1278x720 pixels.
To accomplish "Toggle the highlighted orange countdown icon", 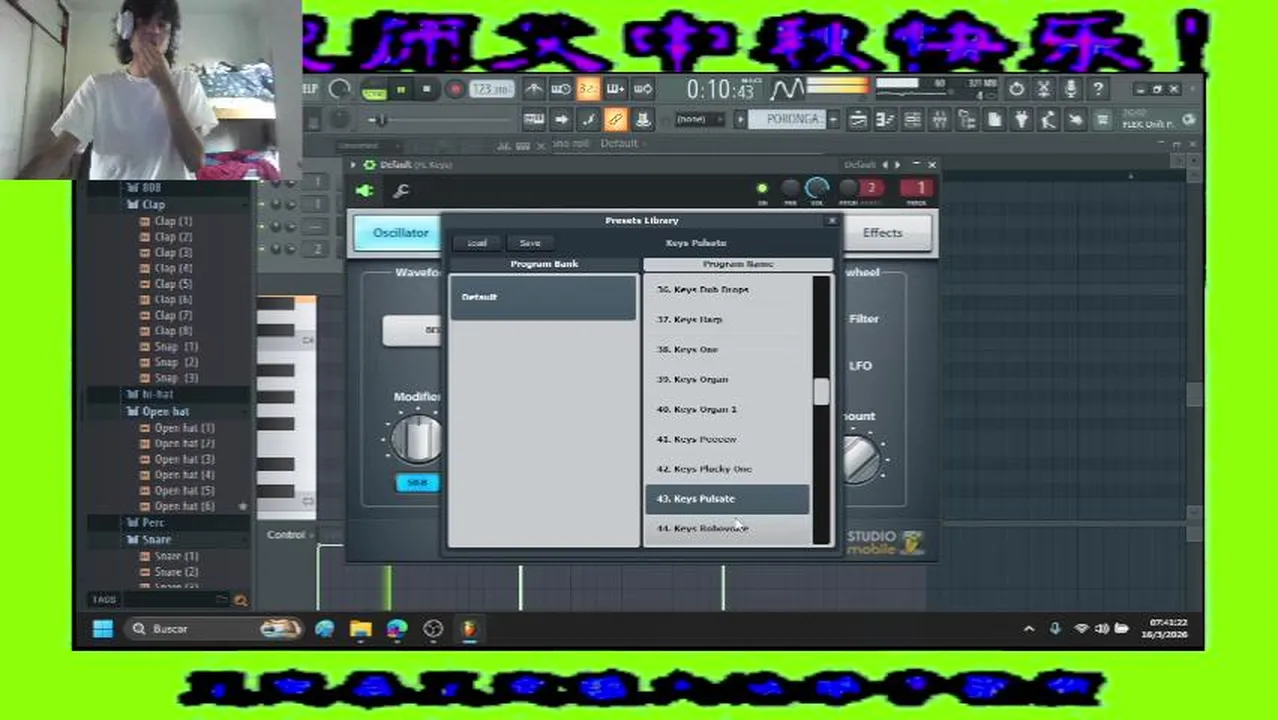I will [588, 89].
